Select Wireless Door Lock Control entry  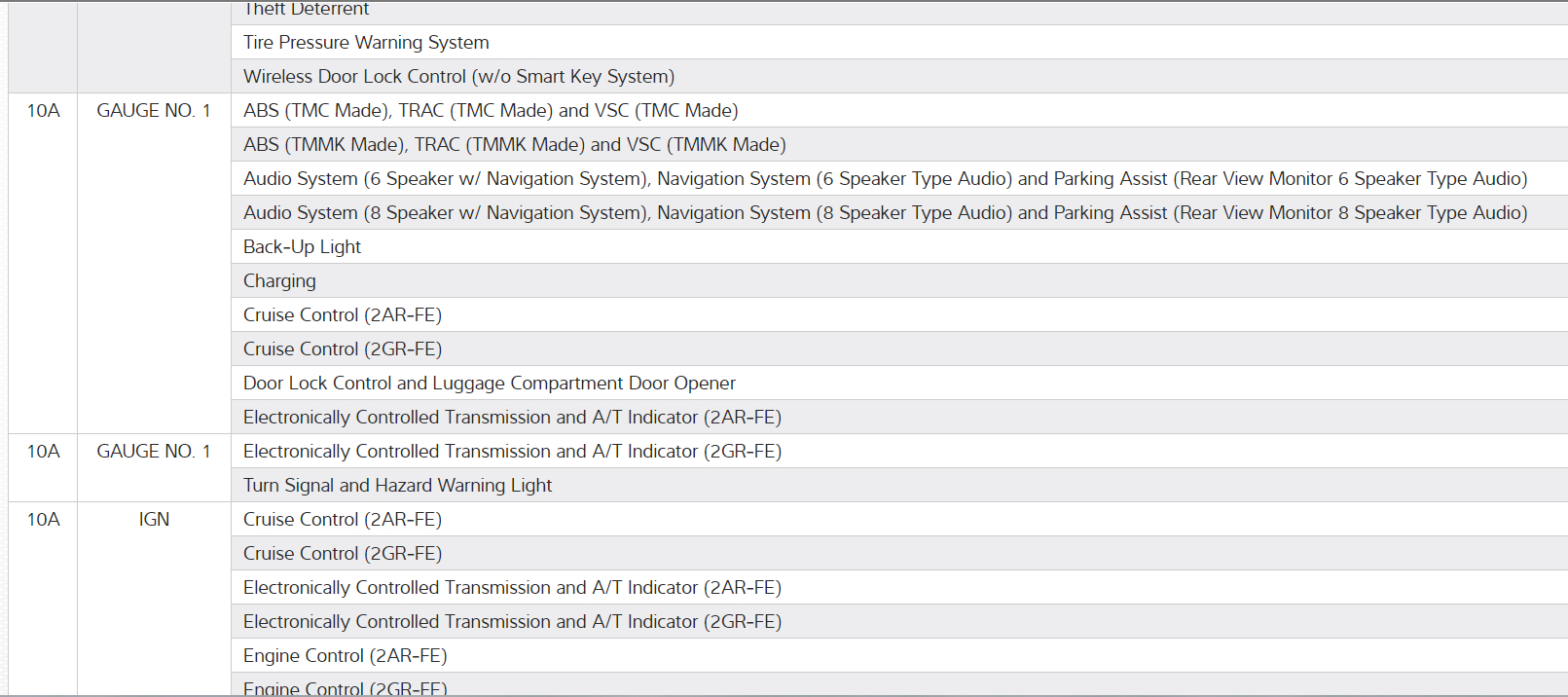pyautogui.click(x=458, y=77)
